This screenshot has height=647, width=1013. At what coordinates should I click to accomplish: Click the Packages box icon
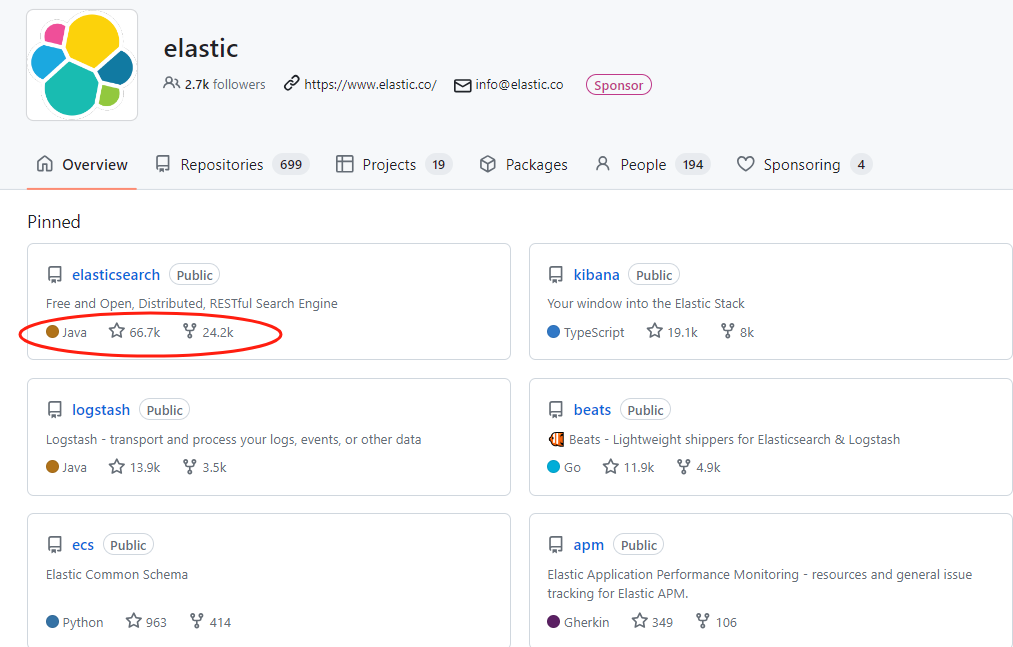pos(487,163)
